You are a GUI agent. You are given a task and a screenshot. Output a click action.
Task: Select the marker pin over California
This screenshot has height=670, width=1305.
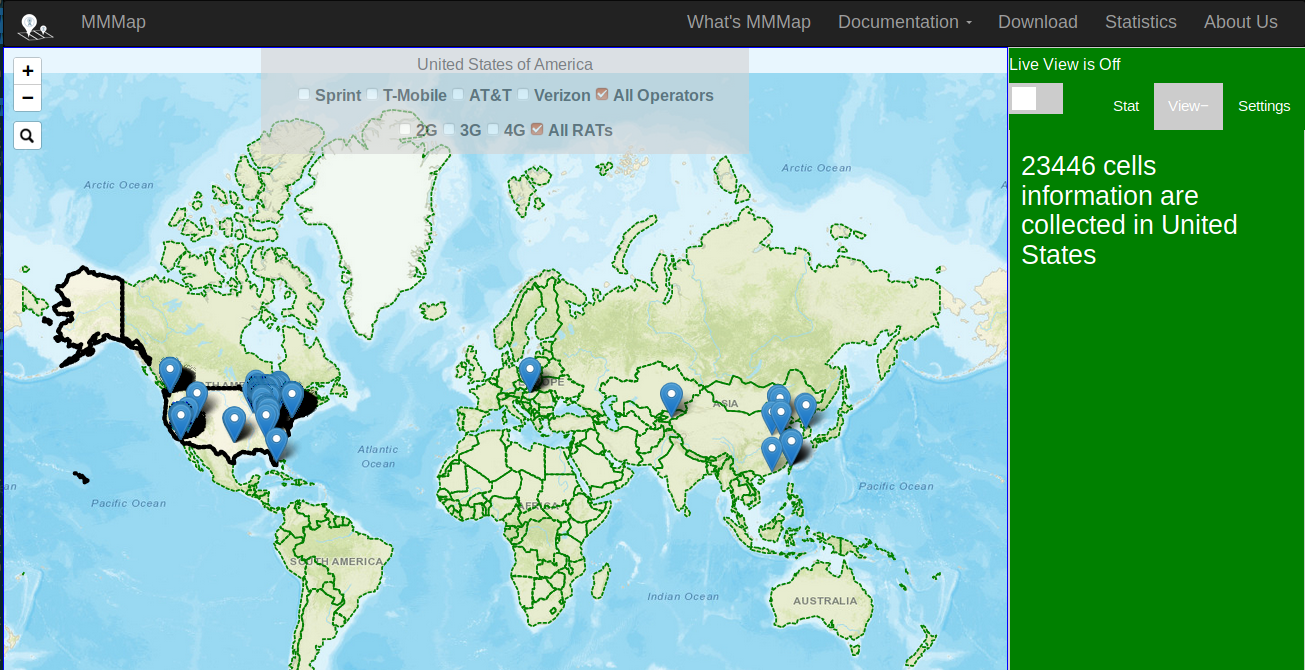(183, 412)
